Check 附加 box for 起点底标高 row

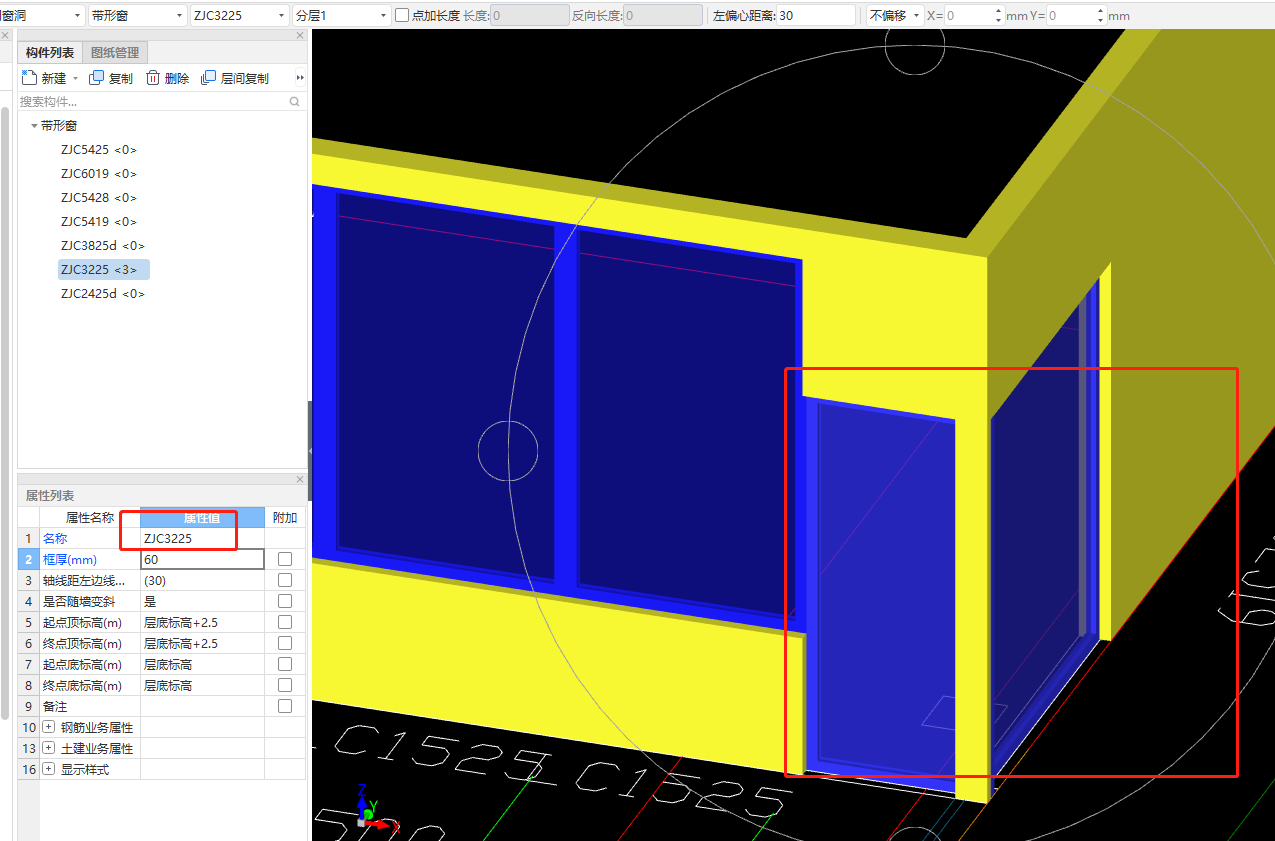point(285,664)
